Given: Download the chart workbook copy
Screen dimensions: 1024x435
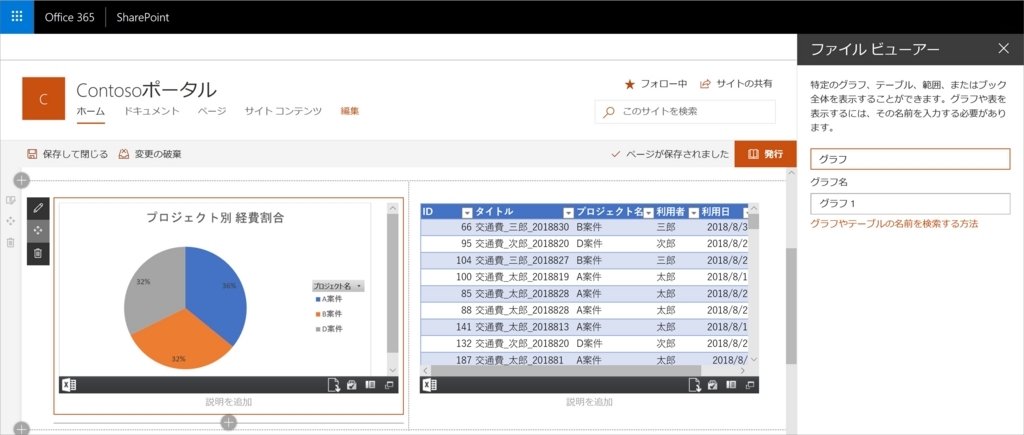Looking at the screenshot, I should pos(334,385).
